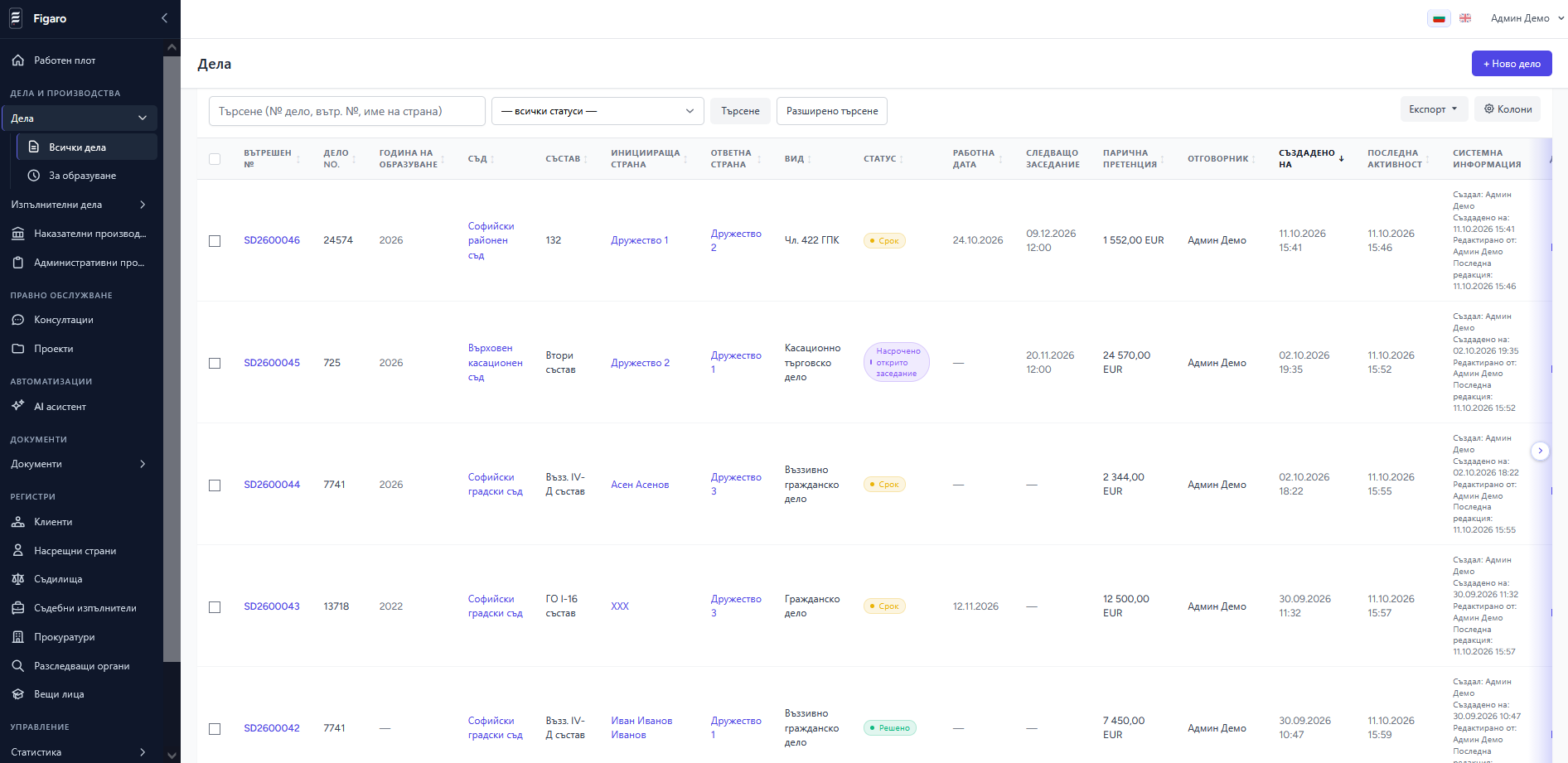Open Разширено търсене

point(832,111)
